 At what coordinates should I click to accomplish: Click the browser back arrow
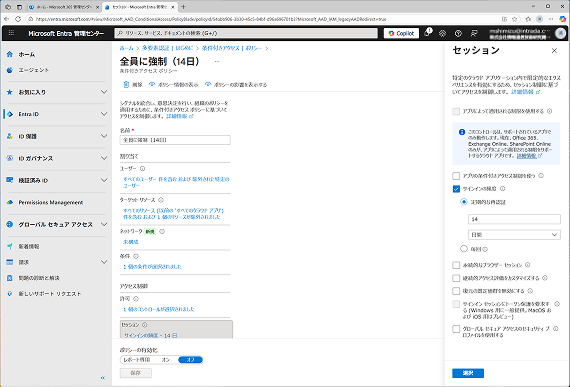(6, 19)
